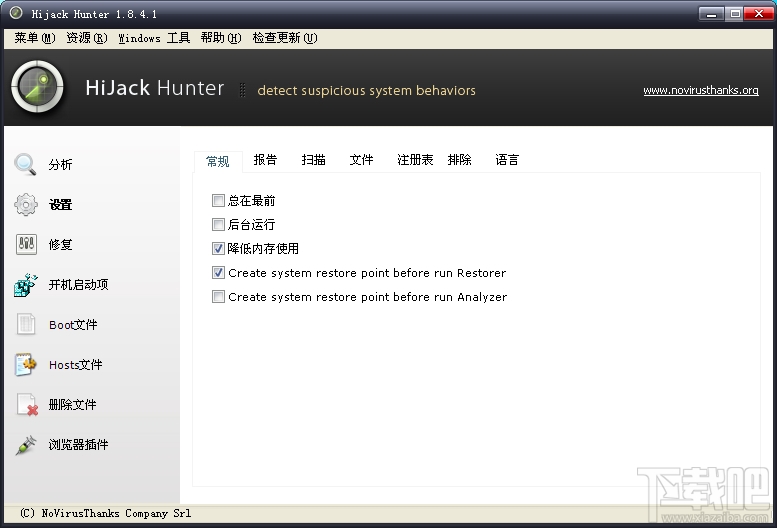Click the delete file icon with red X

tap(27, 405)
